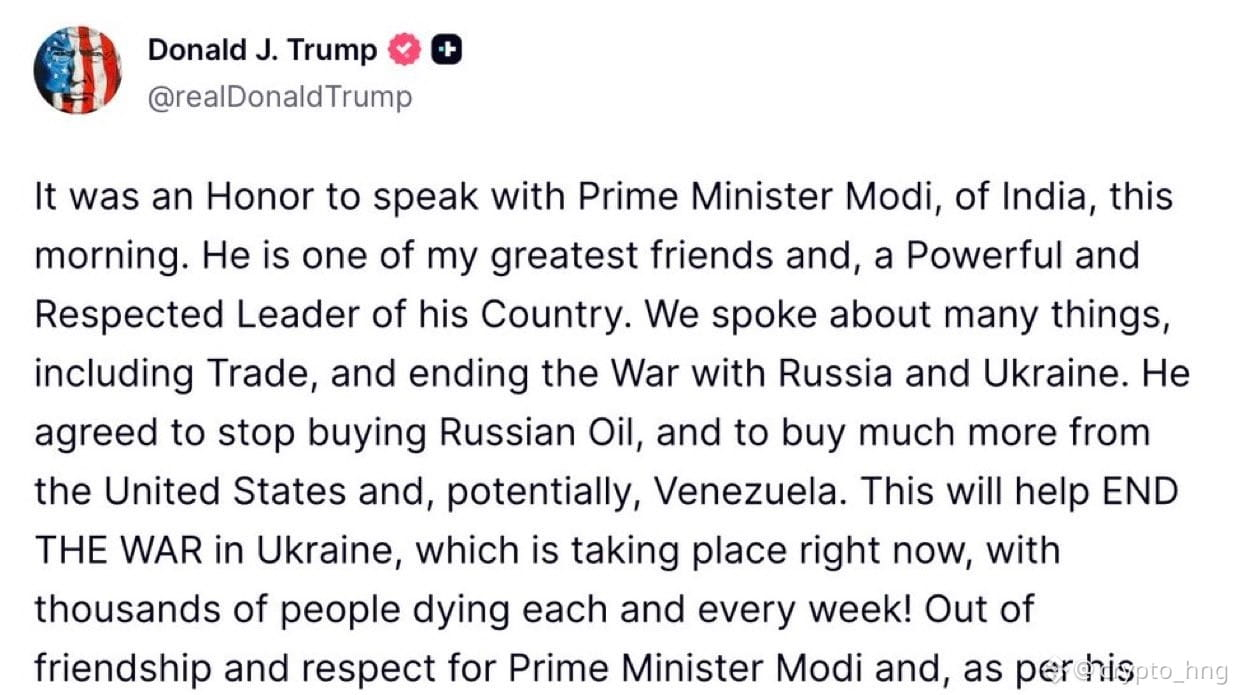Image resolution: width=1236 pixels, height=695 pixels.
Task: Click the dark plus badge beside the name
Action: (x=446, y=49)
